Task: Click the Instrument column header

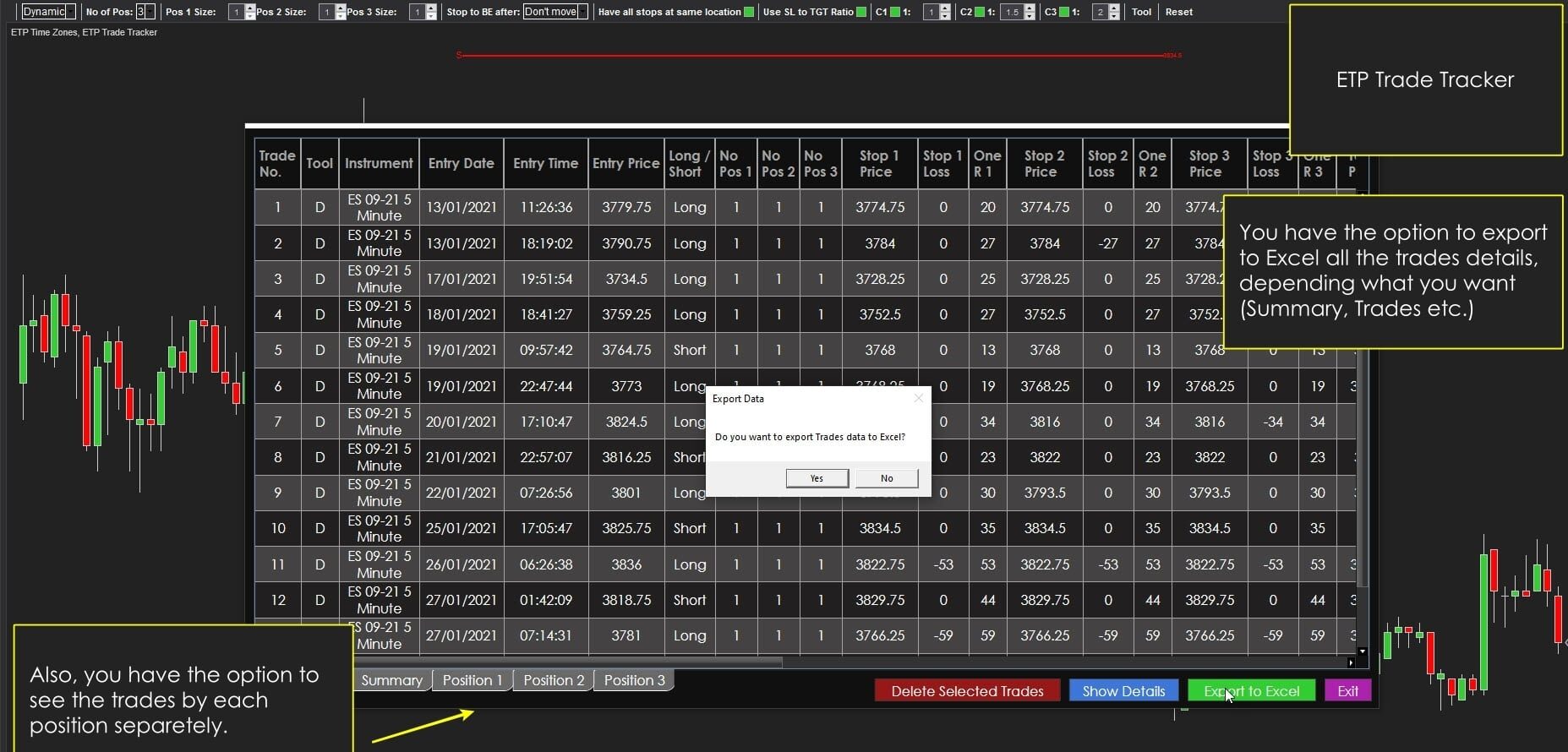Action: point(379,163)
